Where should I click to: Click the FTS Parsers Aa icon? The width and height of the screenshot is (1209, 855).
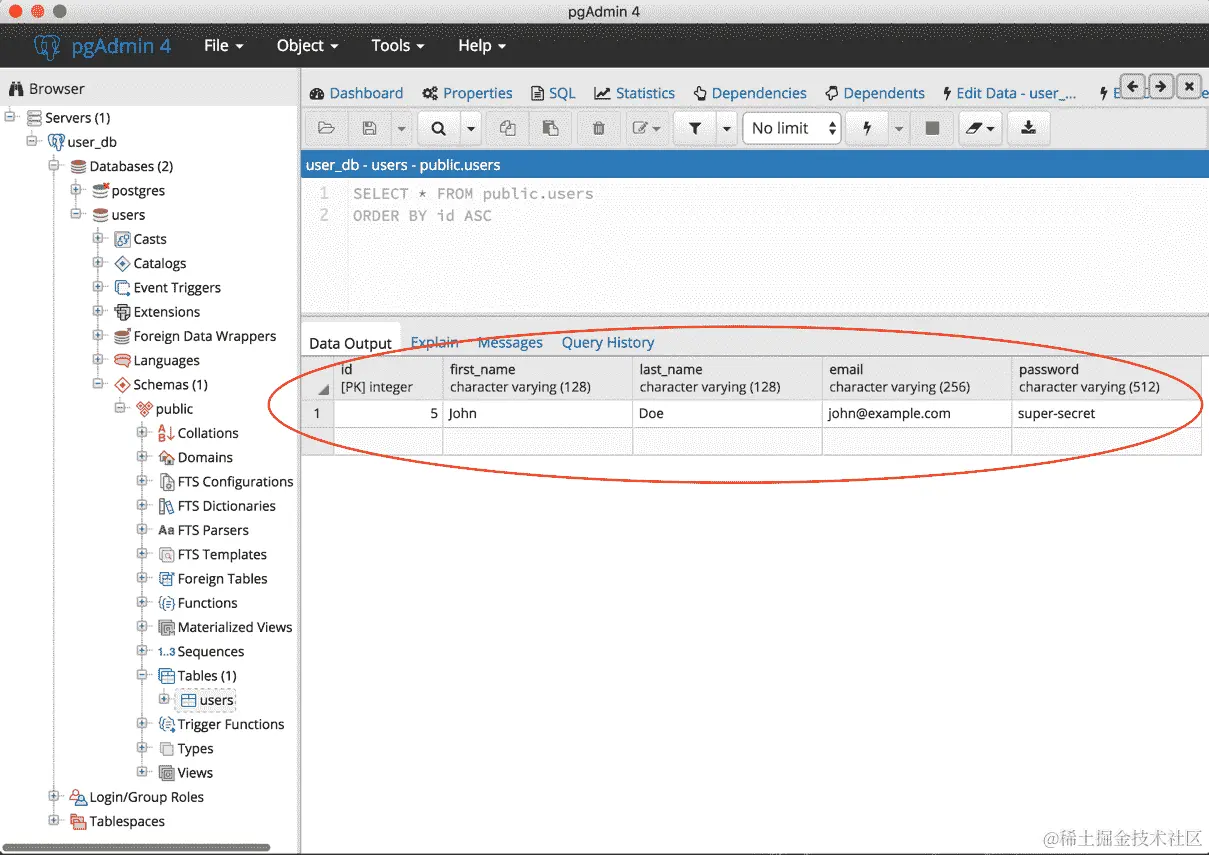(166, 530)
